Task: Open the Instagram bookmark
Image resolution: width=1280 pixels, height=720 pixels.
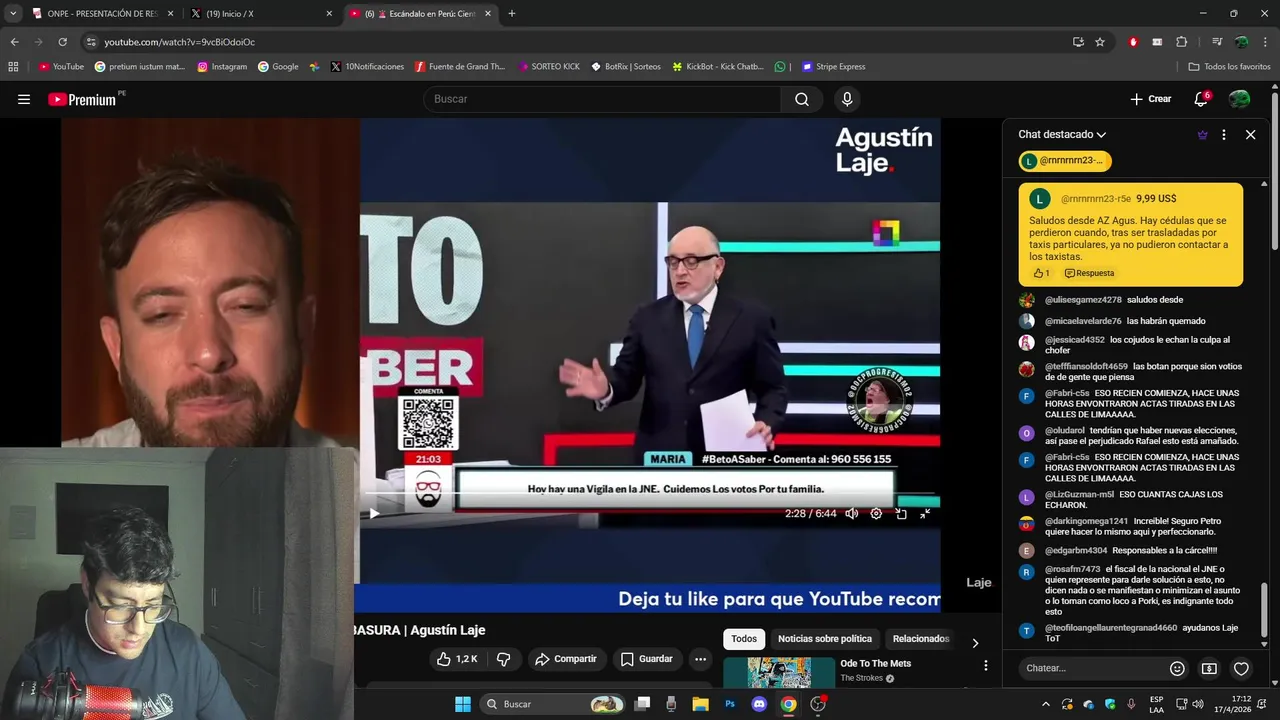Action: (x=222, y=67)
